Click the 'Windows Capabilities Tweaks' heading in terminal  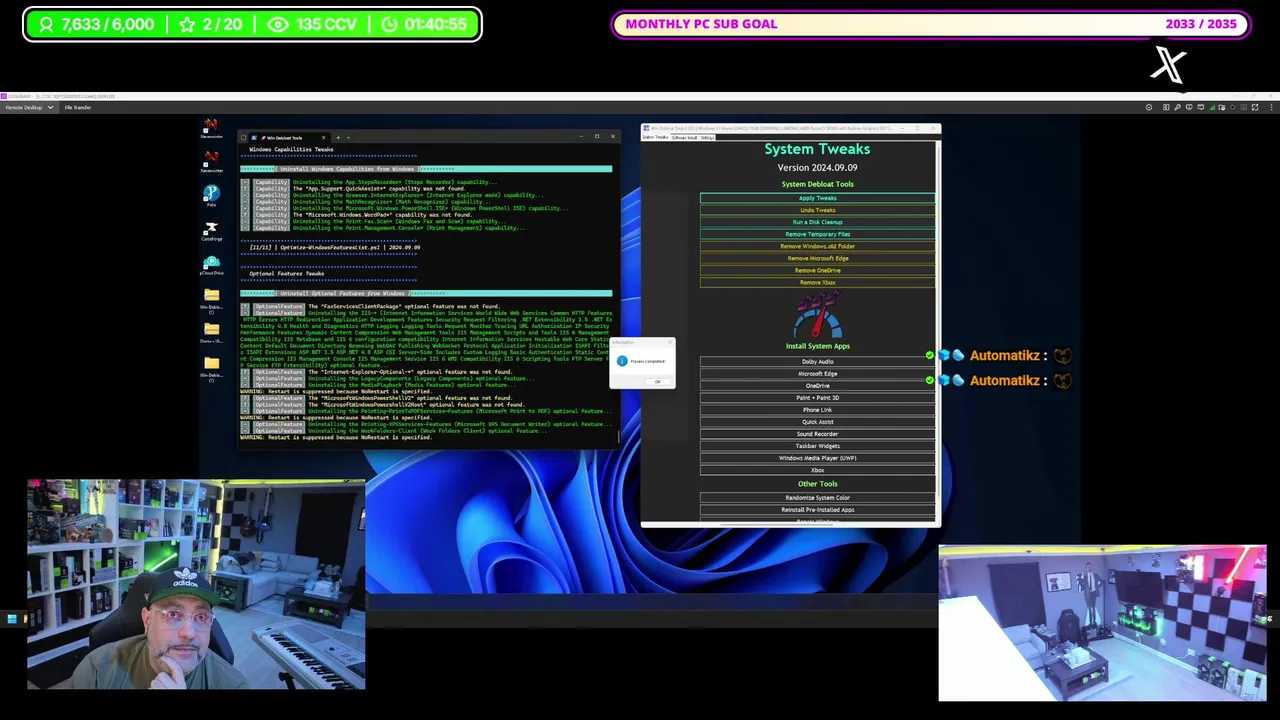pyautogui.click(x=291, y=149)
